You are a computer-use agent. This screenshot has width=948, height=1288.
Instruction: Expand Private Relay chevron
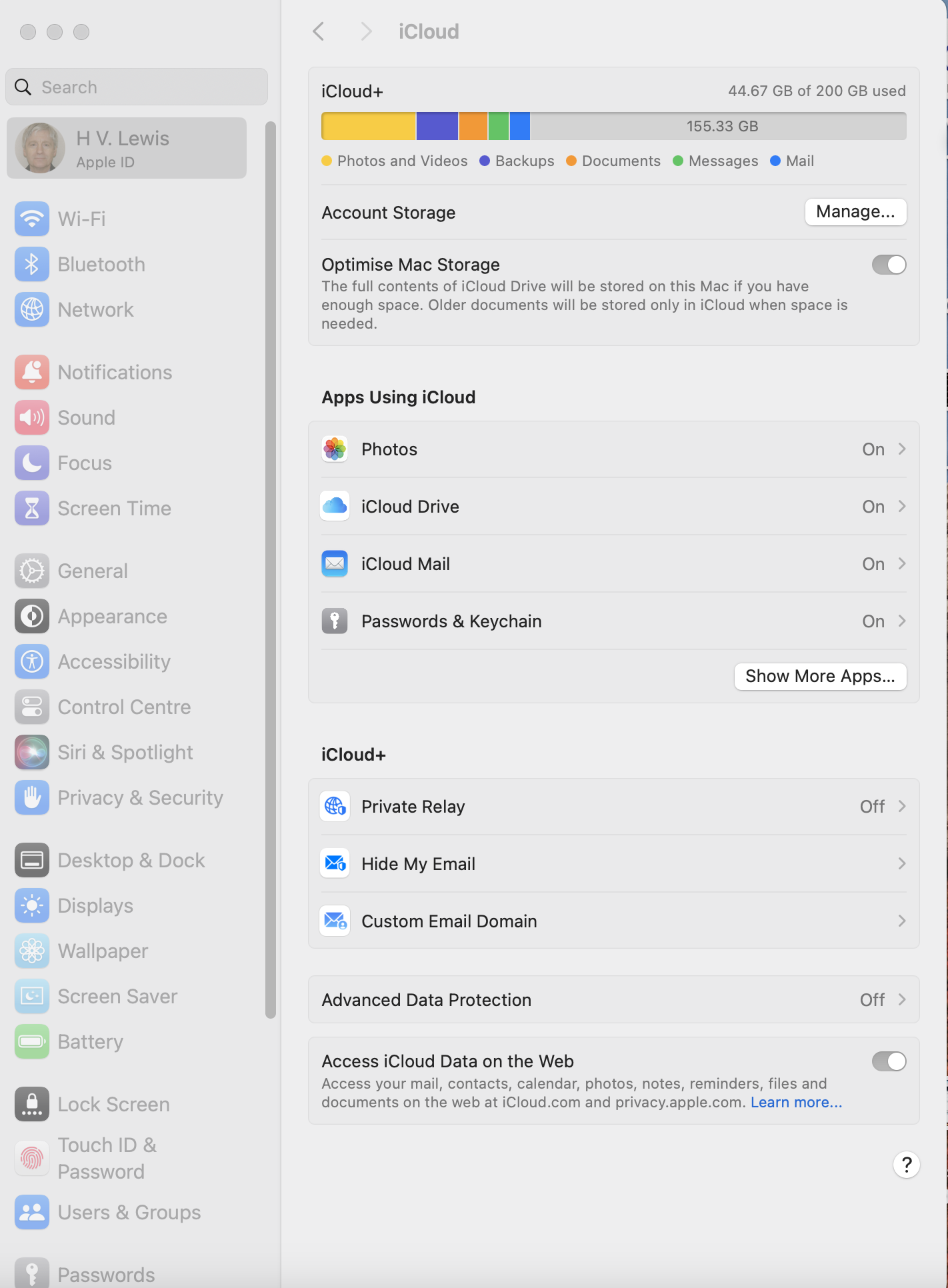(902, 807)
